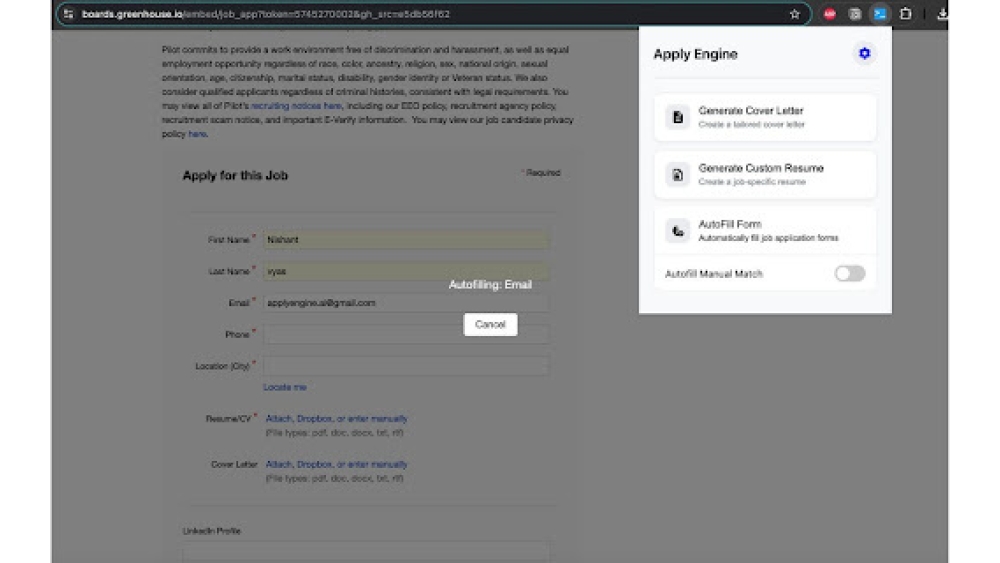Click the browser address bar URL
This screenshot has width=1000, height=563.
click(266, 14)
